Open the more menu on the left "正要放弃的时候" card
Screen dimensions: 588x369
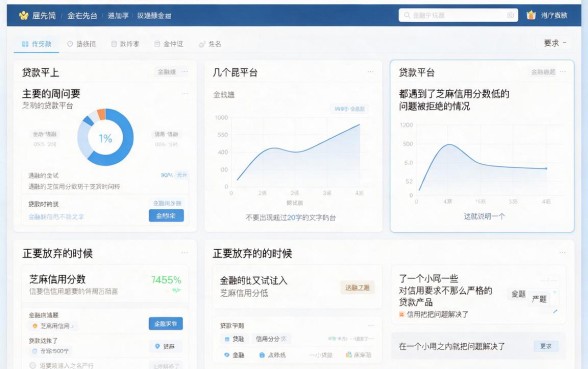[x=185, y=252]
